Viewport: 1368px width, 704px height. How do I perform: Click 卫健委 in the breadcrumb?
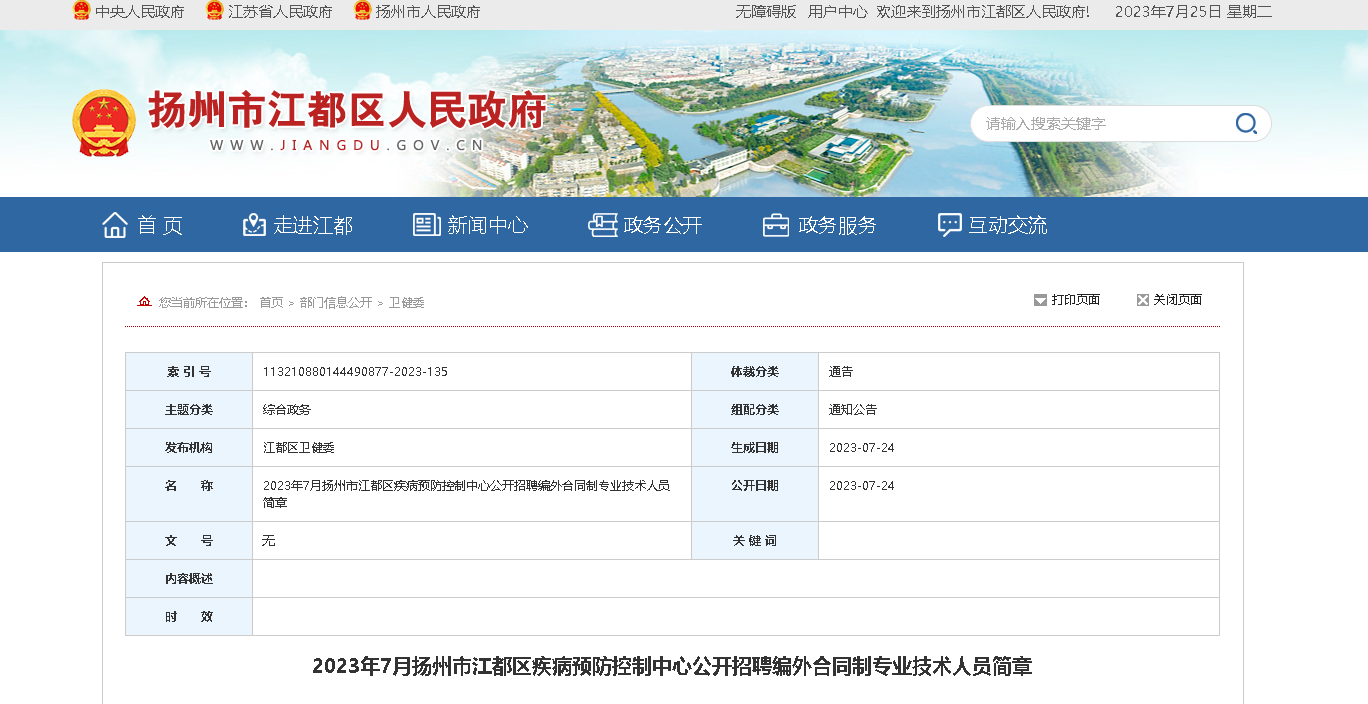coord(407,302)
